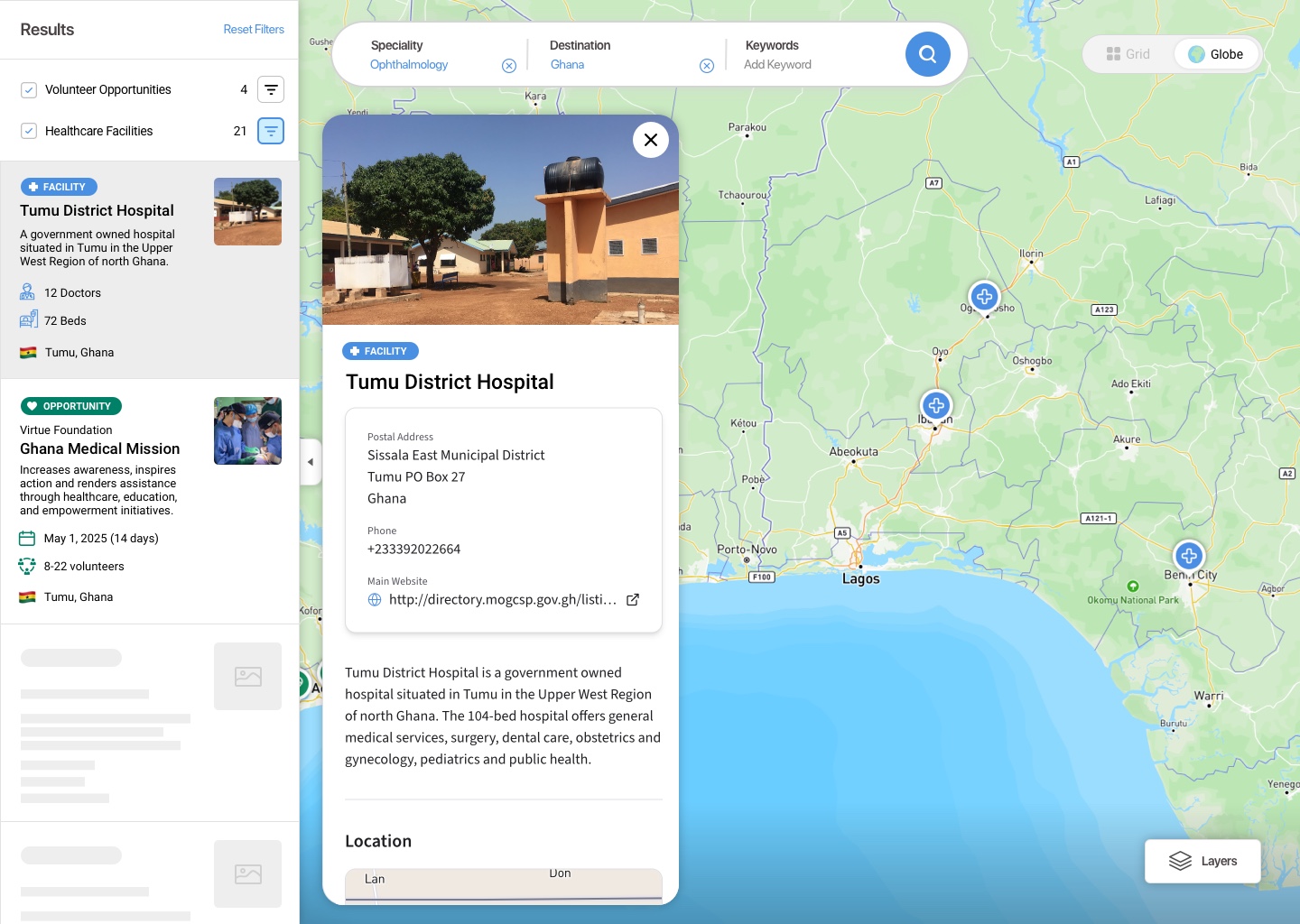
Task: Open Ghana Medical Mission thumbnail image
Action: click(247, 430)
